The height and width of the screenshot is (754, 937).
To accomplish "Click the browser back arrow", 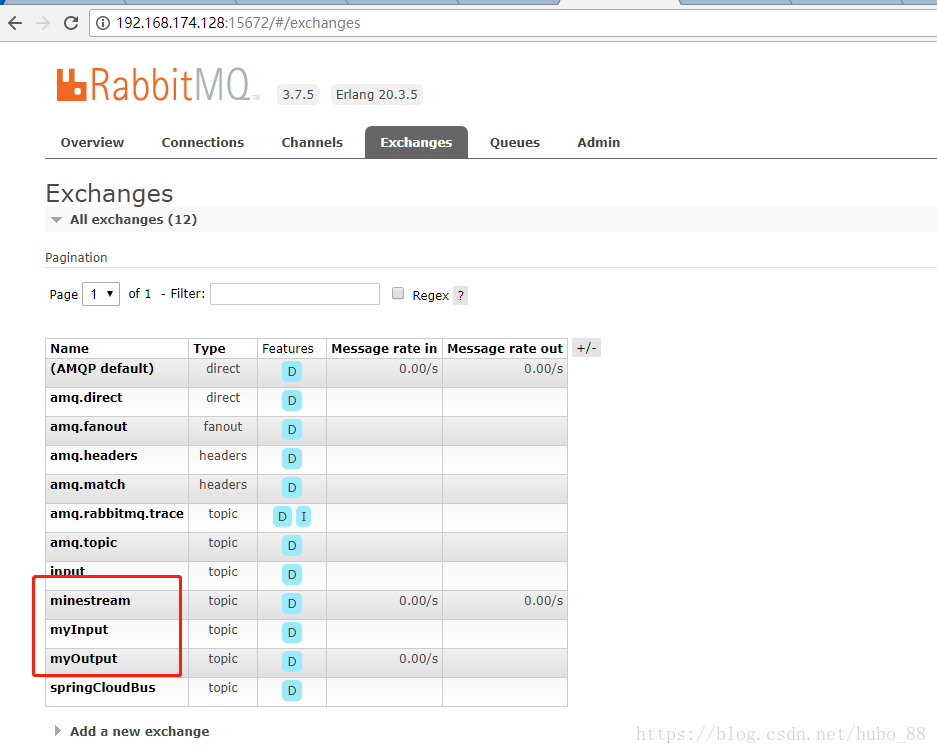I will click(x=15, y=23).
